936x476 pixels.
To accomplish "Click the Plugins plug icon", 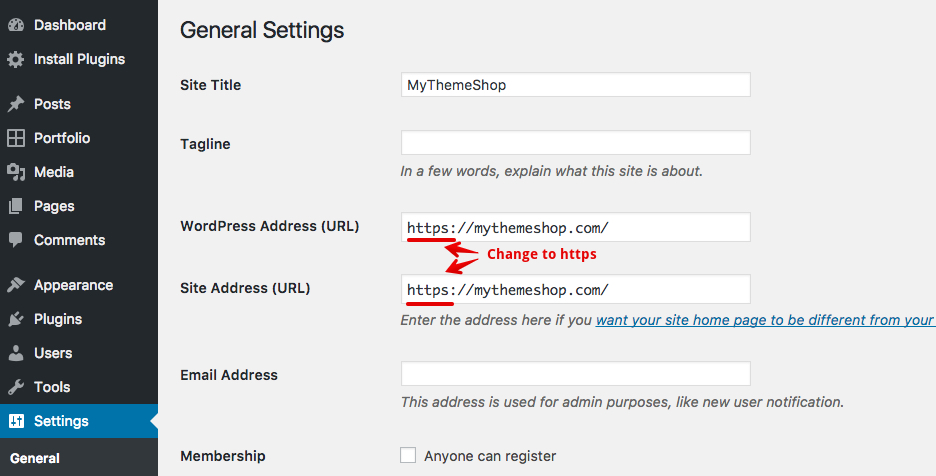I will coord(16,319).
